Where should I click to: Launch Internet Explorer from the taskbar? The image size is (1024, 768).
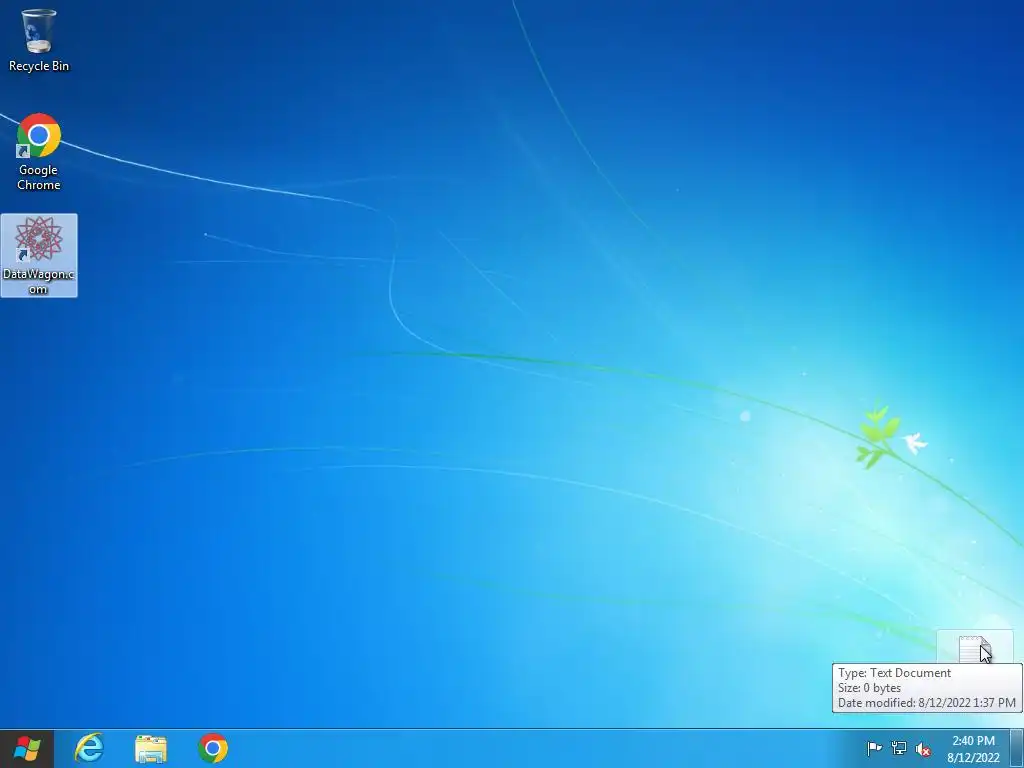[x=89, y=748]
